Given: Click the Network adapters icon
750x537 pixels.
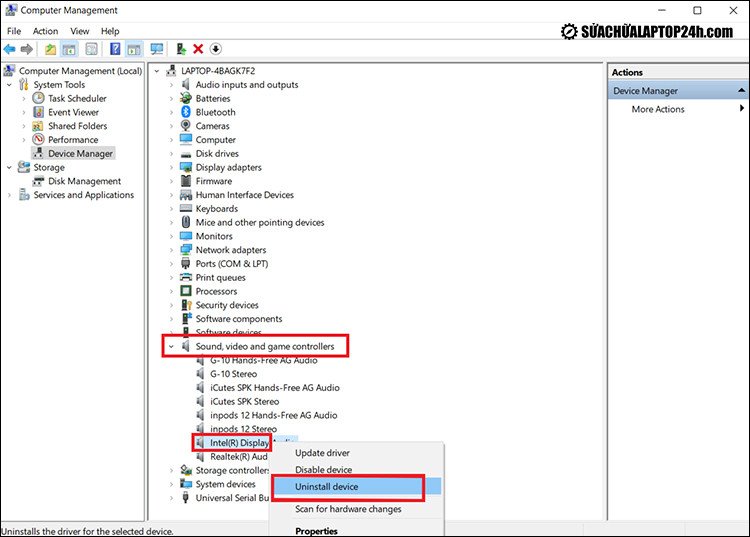Looking at the screenshot, I should point(186,250).
